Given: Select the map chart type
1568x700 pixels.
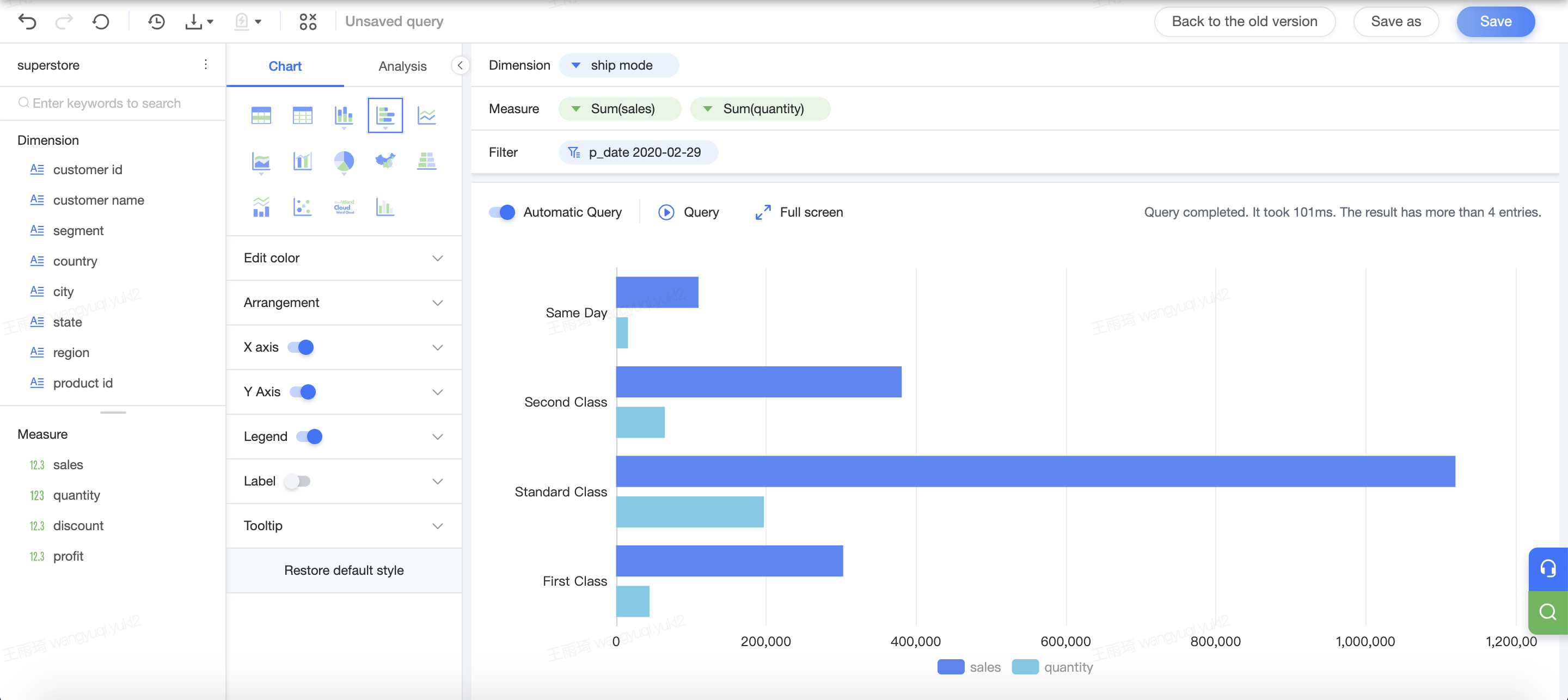Looking at the screenshot, I should [x=385, y=161].
